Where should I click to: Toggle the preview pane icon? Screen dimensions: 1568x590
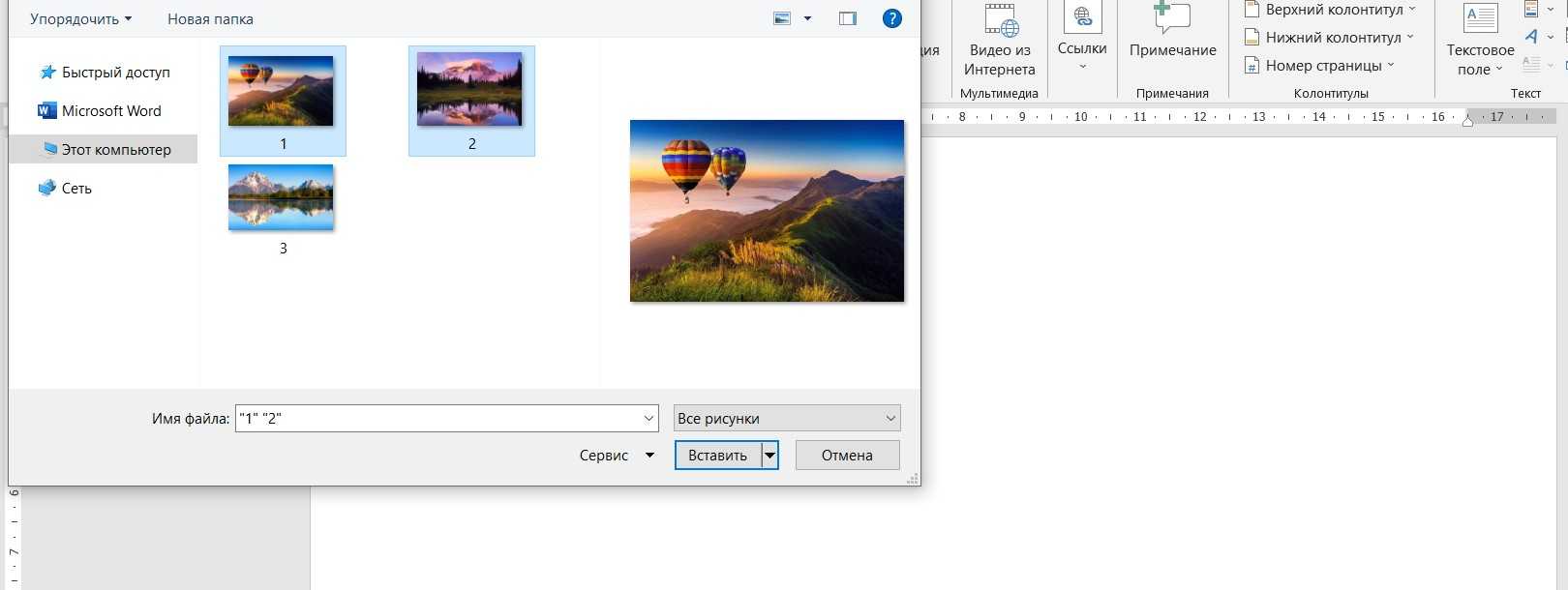tap(848, 18)
